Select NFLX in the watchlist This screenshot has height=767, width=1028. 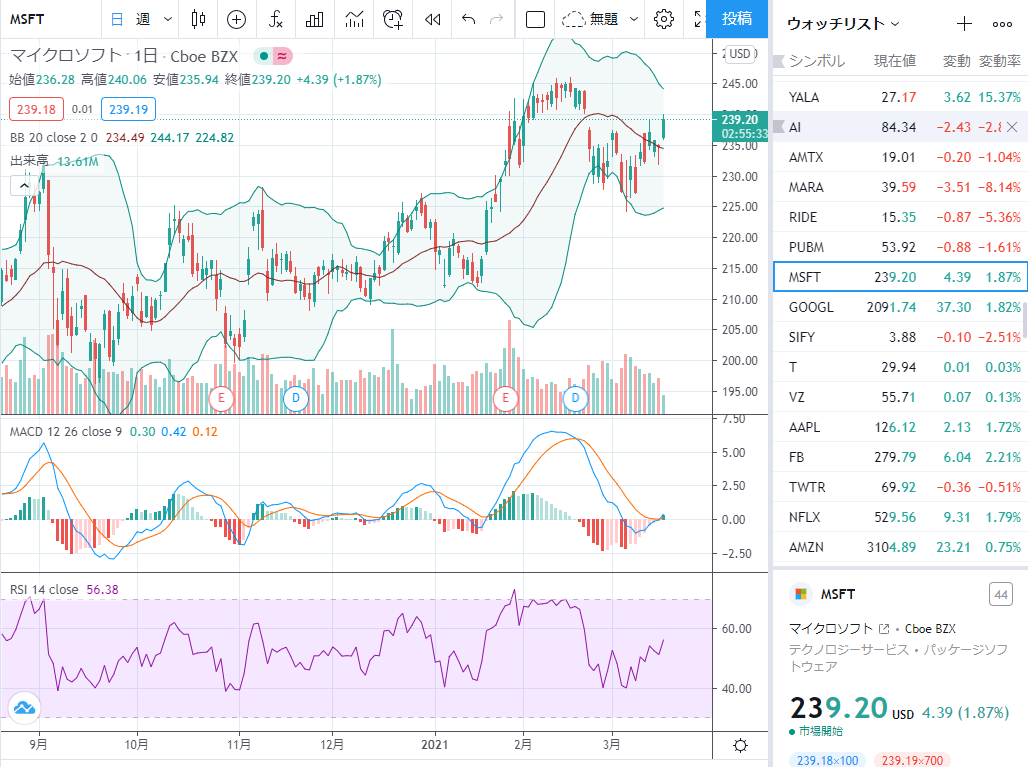[900, 517]
